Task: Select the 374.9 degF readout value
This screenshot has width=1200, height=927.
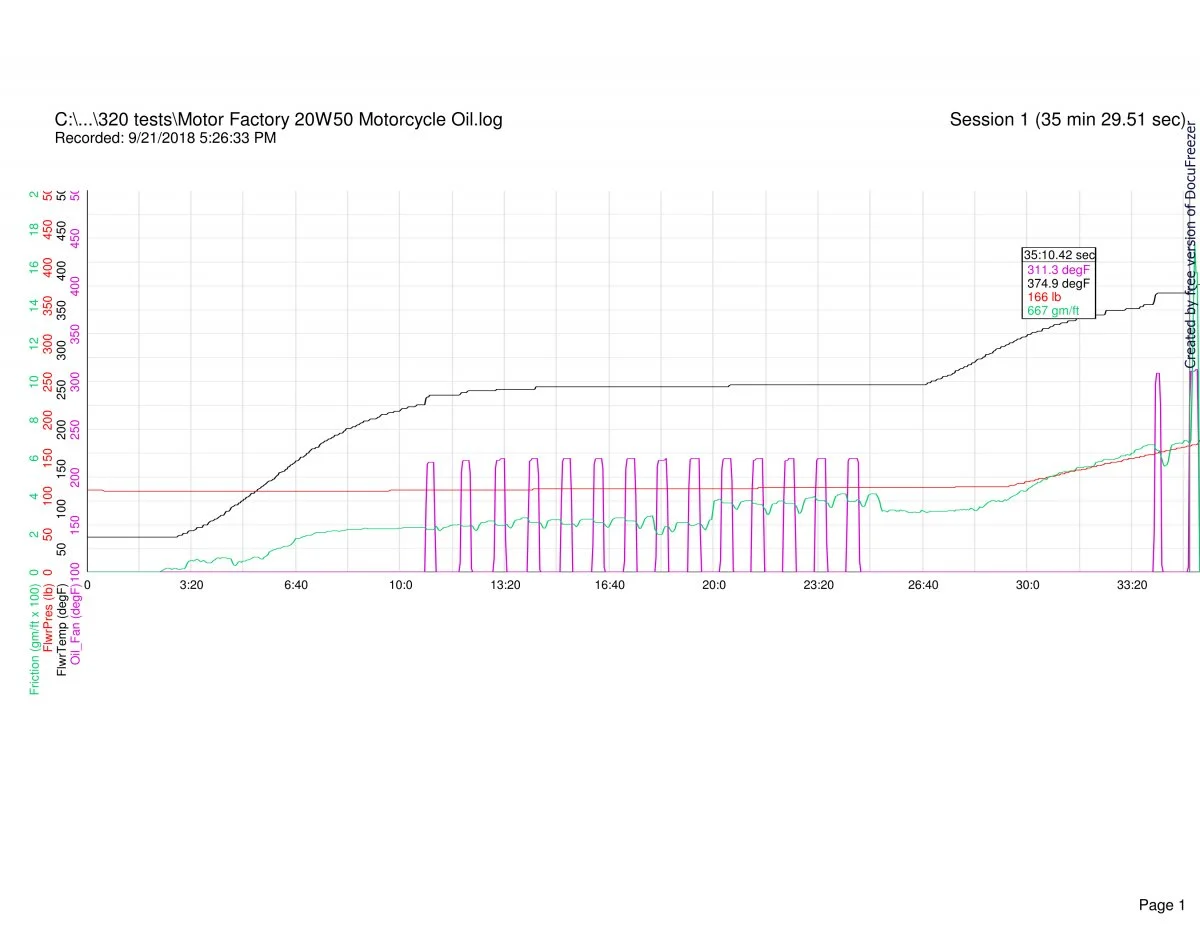Action: click(x=1056, y=284)
